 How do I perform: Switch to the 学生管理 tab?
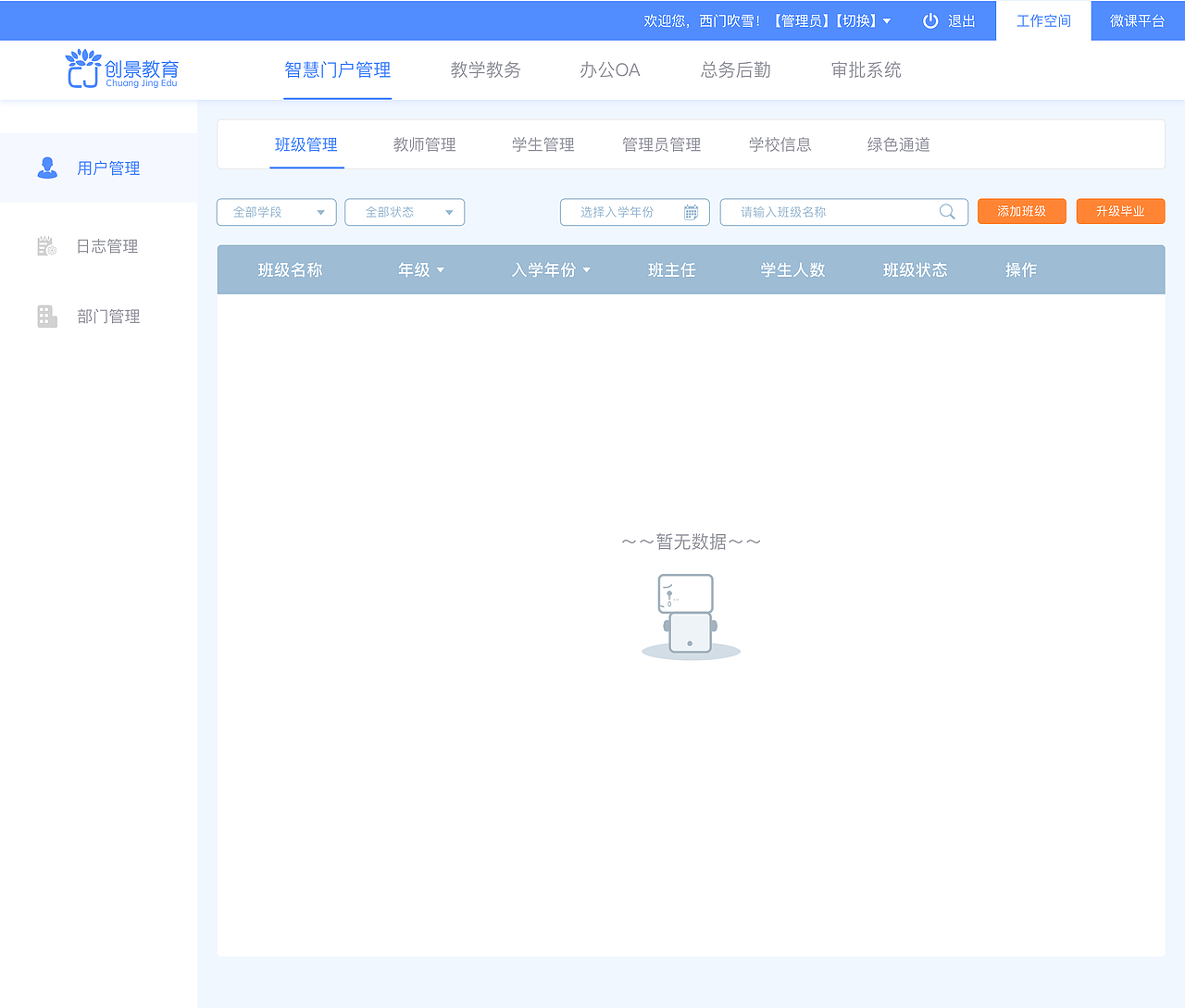coord(543,144)
